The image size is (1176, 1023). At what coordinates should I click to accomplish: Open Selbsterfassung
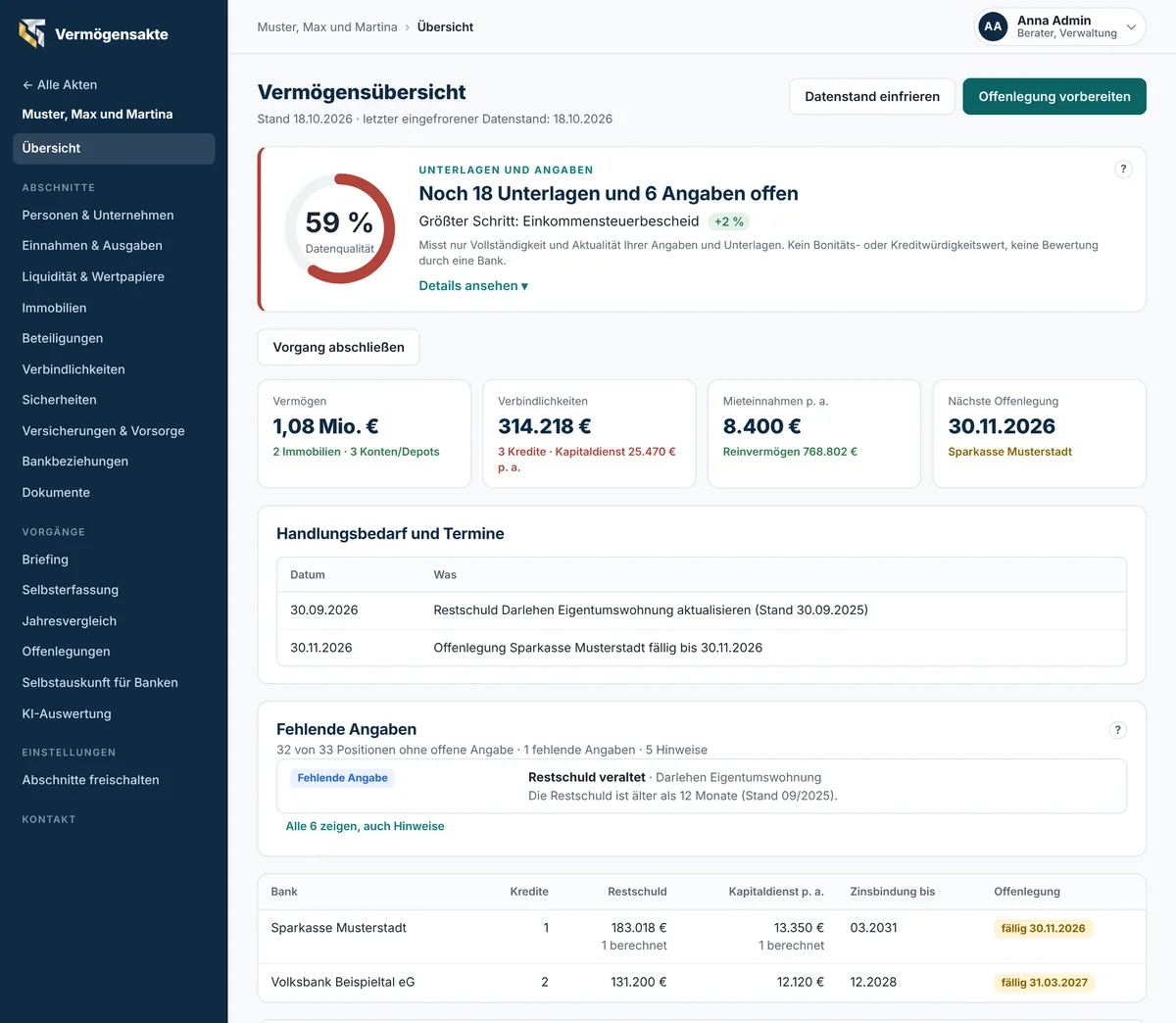tap(70, 590)
